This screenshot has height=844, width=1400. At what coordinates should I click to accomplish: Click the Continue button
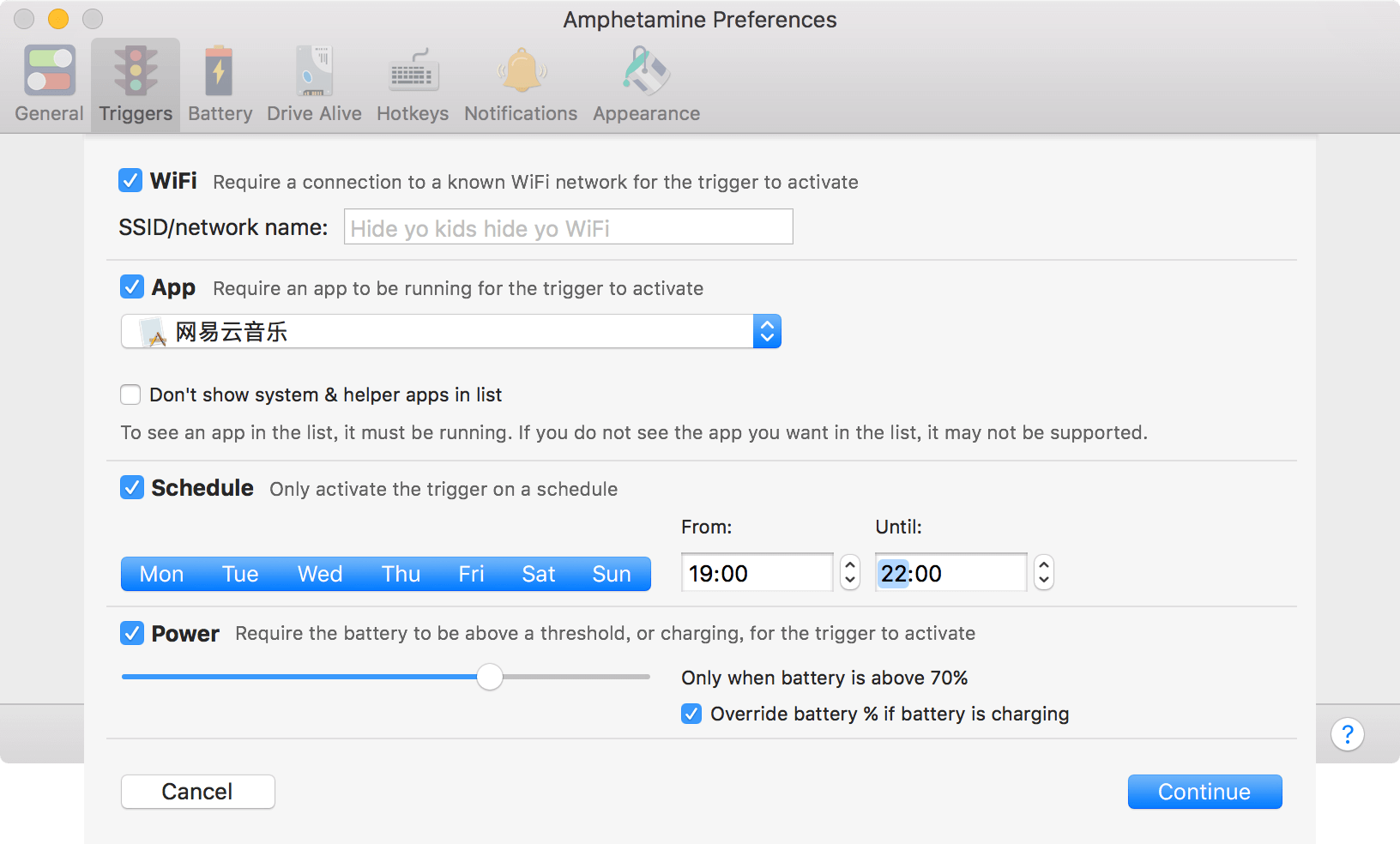1204,791
